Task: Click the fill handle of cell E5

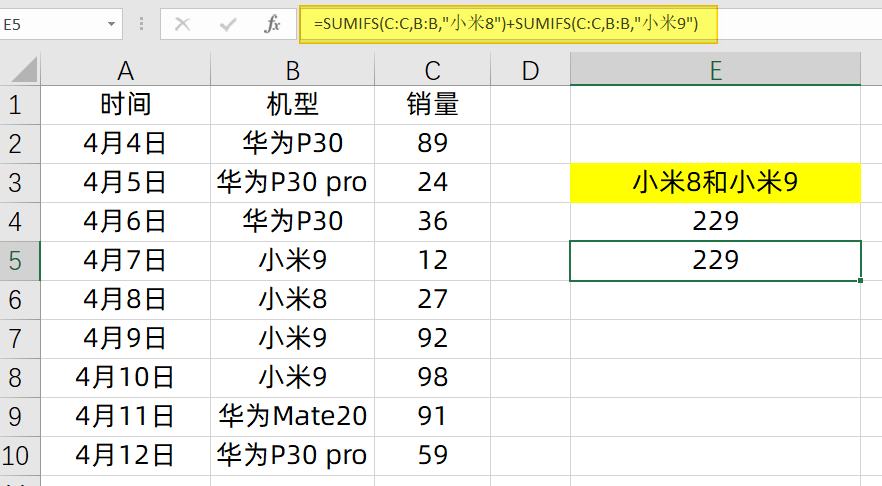Action: pos(861,280)
